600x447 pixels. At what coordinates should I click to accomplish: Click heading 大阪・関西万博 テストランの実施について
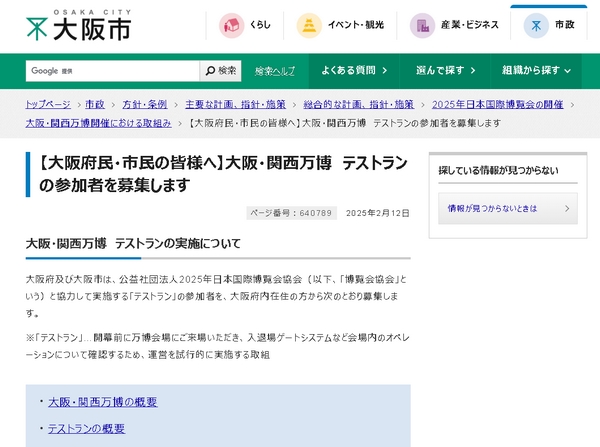[133, 243]
